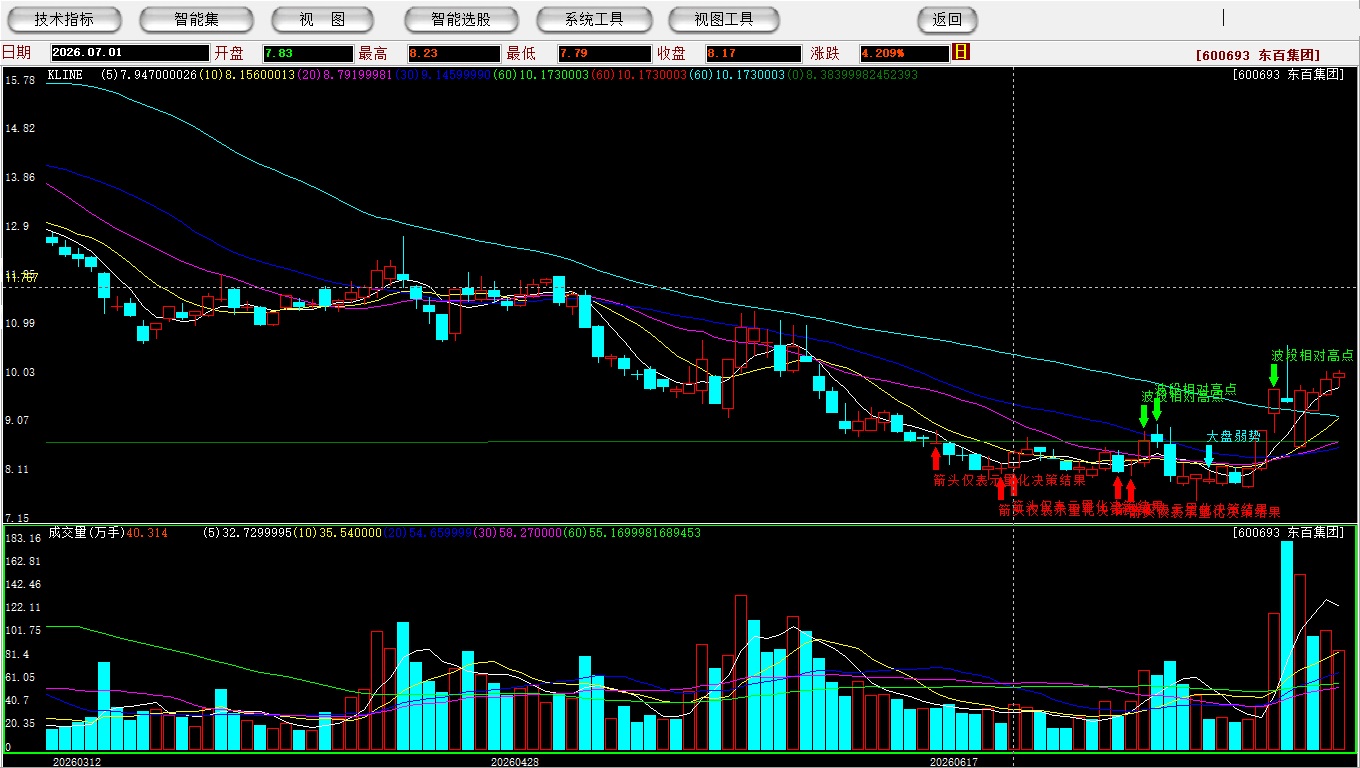Screen dimensions: 1360x768
Task: Open the 智能选股 menu
Action: pyautogui.click(x=461, y=19)
